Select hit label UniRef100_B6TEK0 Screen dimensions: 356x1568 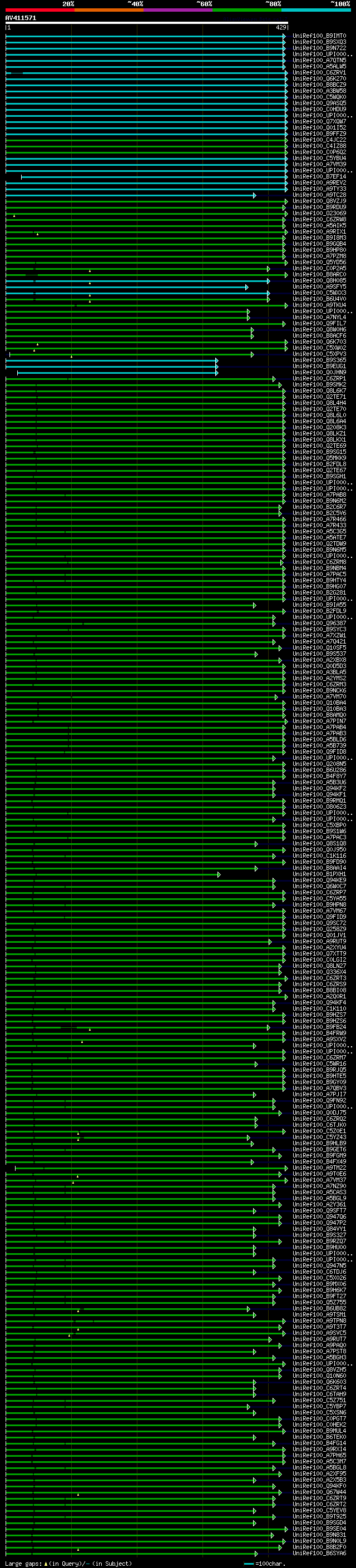(x=319, y=1437)
